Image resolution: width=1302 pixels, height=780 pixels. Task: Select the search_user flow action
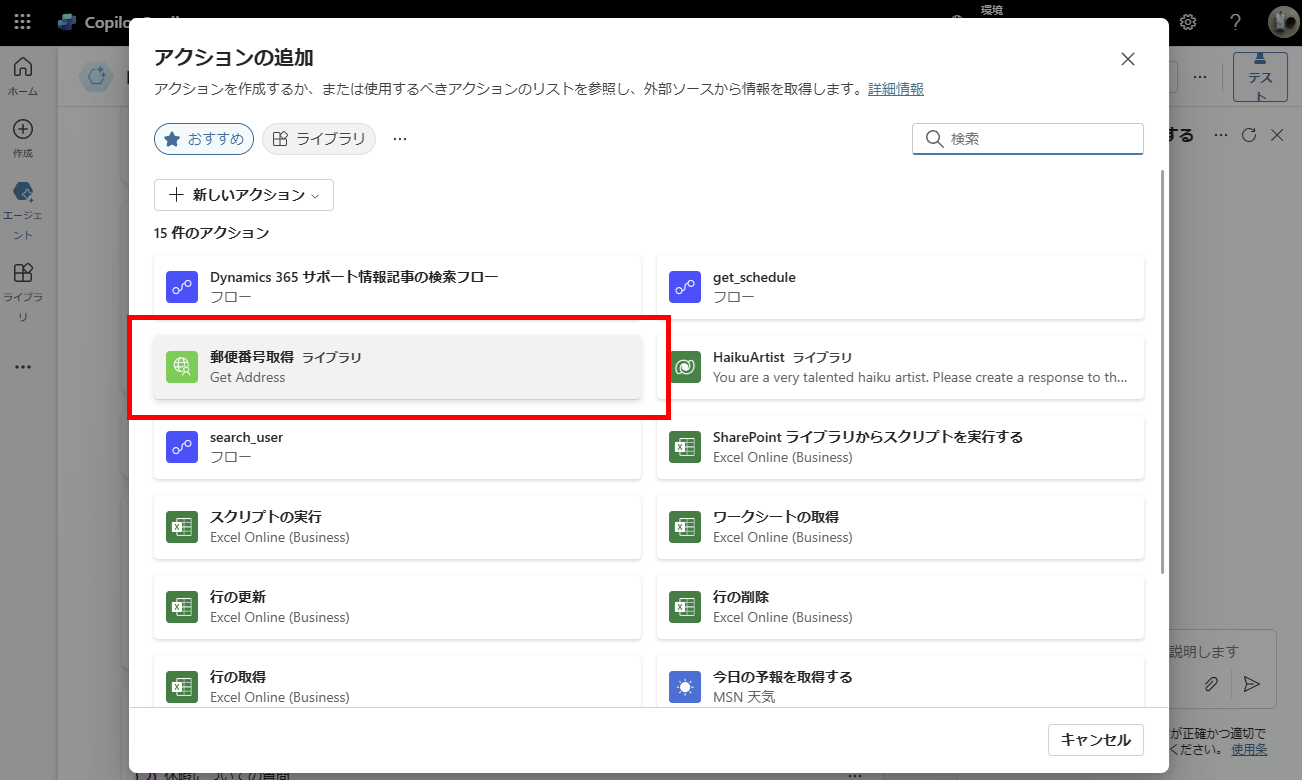tap(397, 447)
